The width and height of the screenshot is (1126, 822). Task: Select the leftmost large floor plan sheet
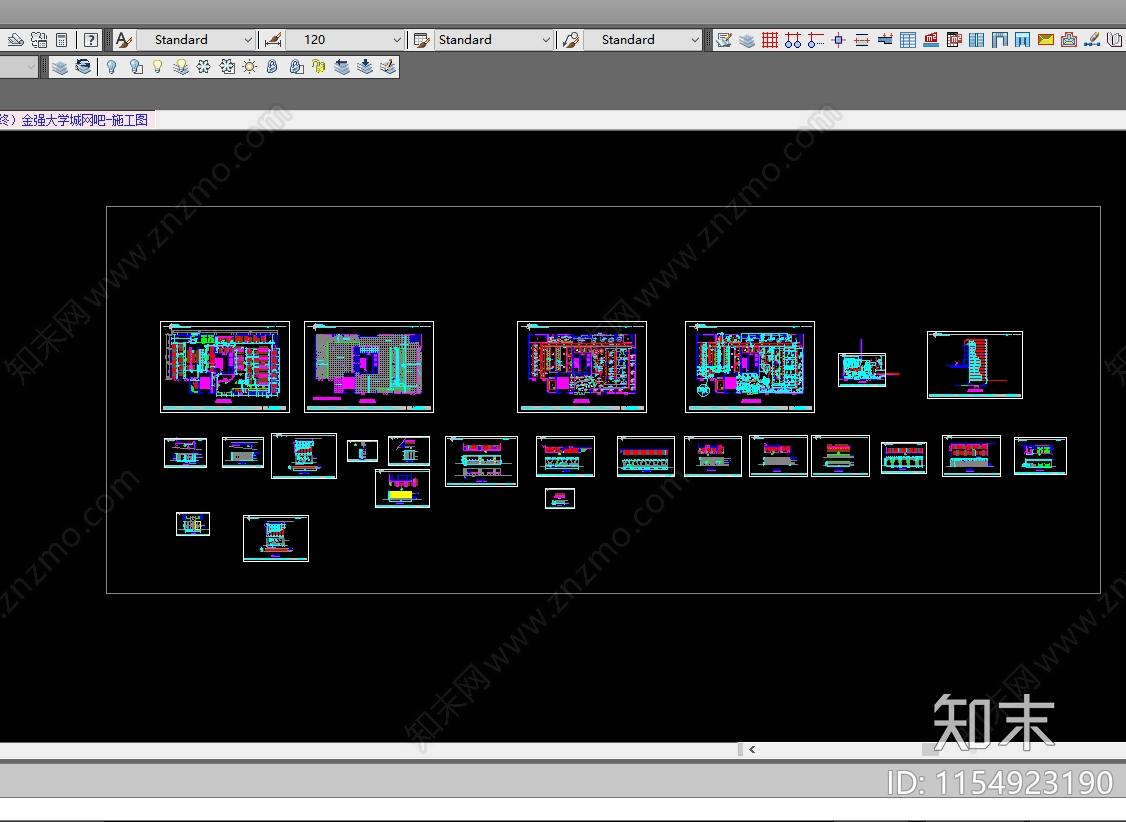pyautogui.click(x=225, y=367)
